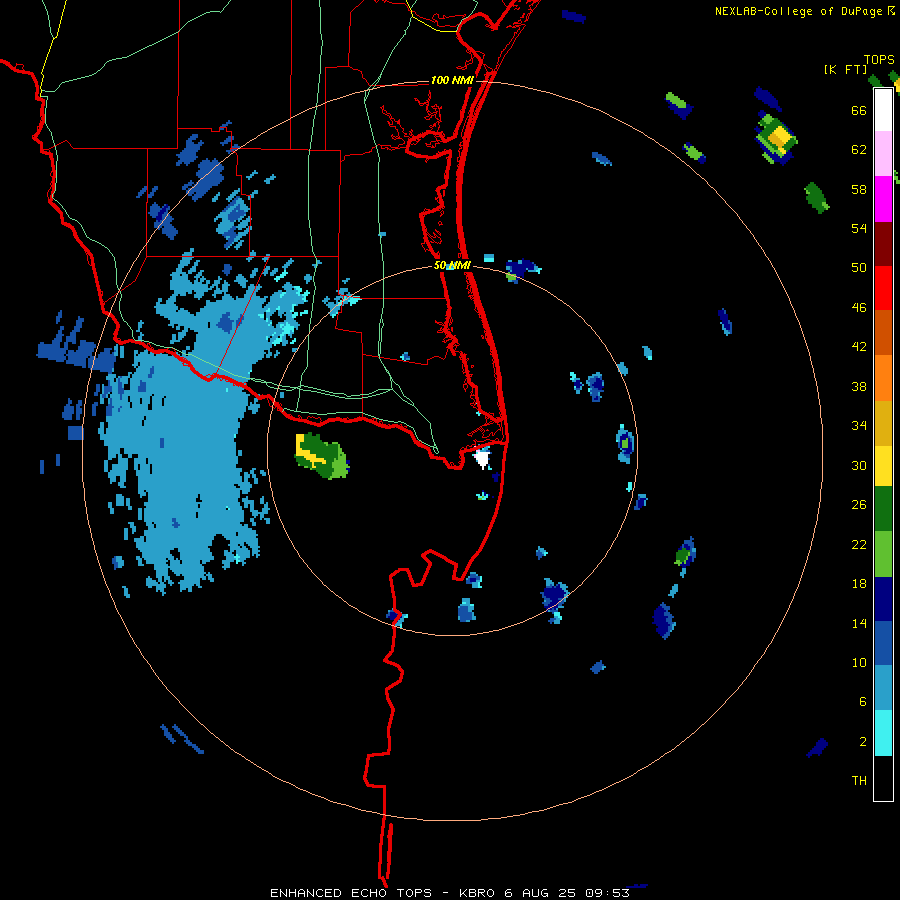Click the 'TOPS' legend heading
900x900 pixels.
pos(879,60)
